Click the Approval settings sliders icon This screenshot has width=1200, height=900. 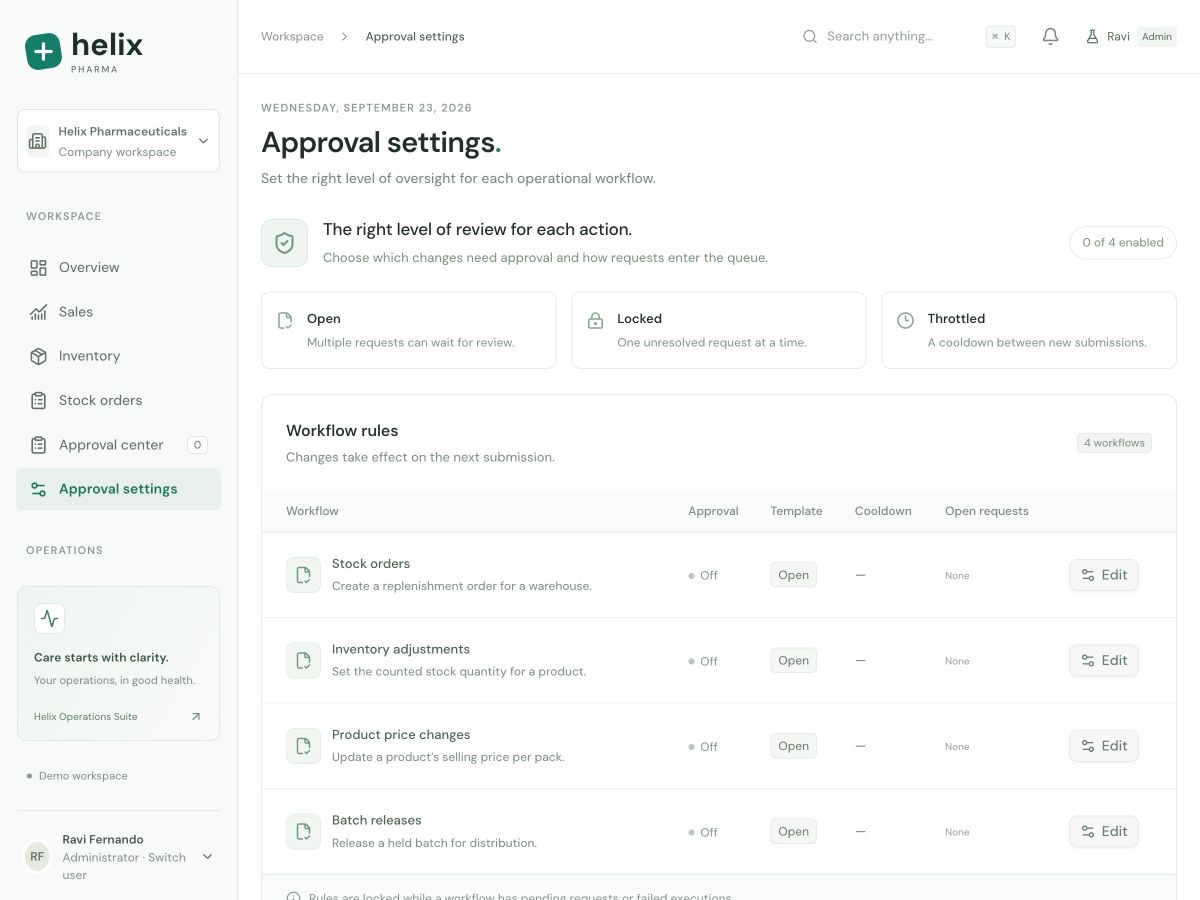coord(38,489)
